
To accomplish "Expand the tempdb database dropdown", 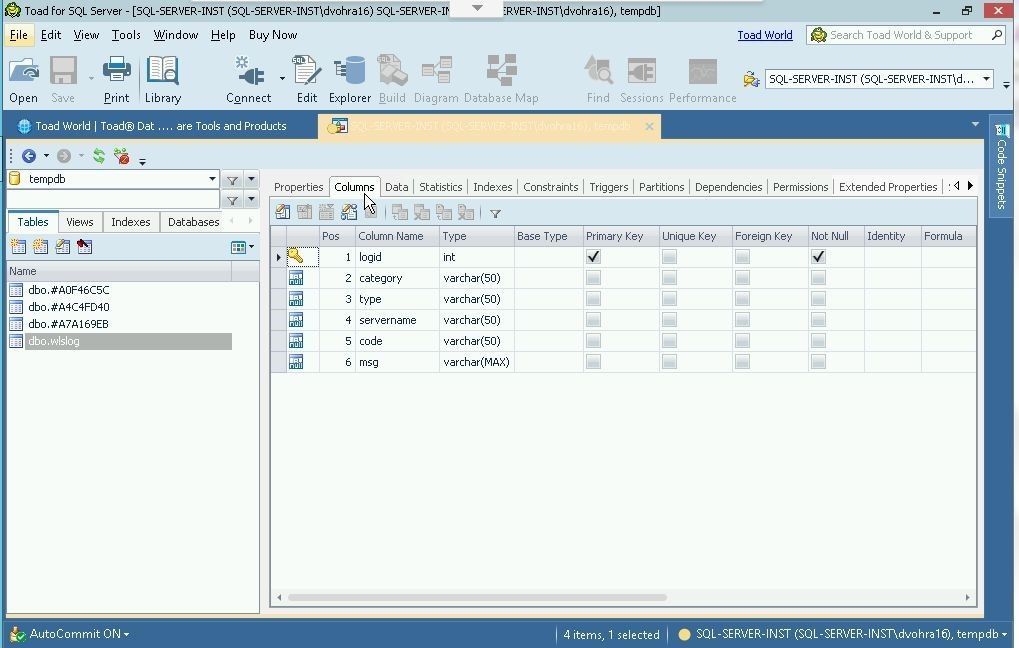I will 212,180.
